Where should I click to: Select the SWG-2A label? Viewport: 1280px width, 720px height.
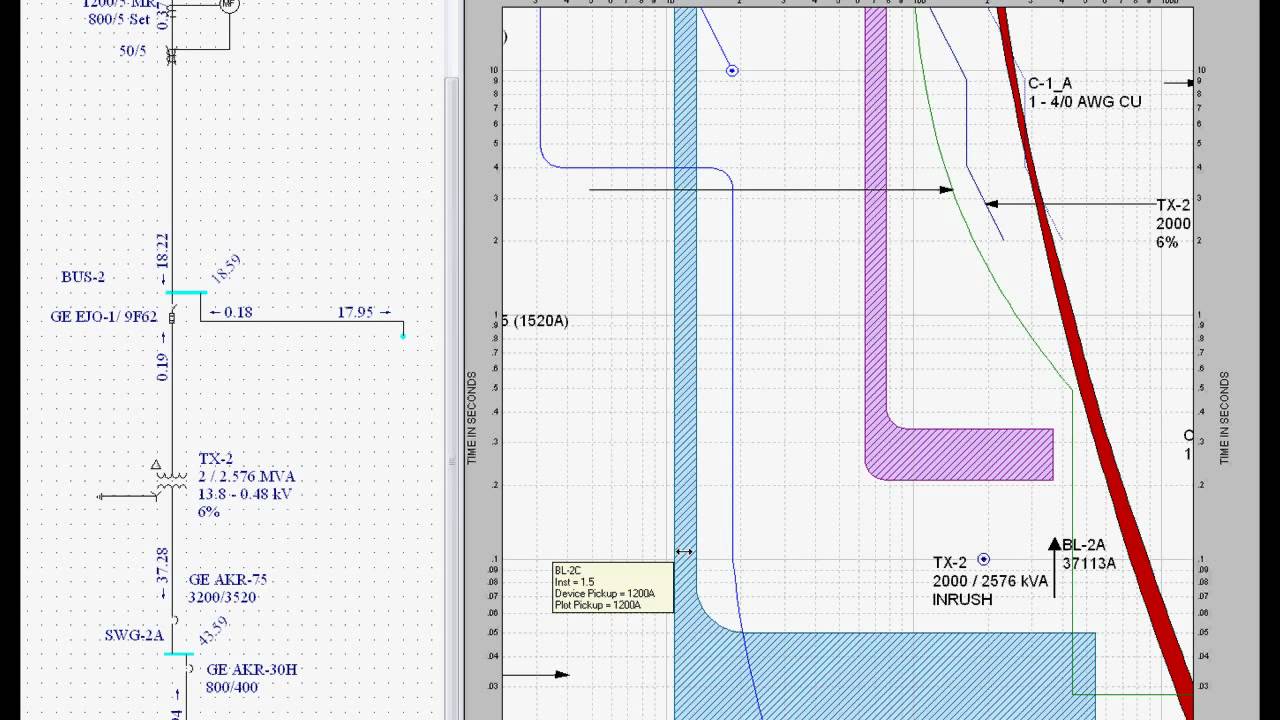(134, 636)
